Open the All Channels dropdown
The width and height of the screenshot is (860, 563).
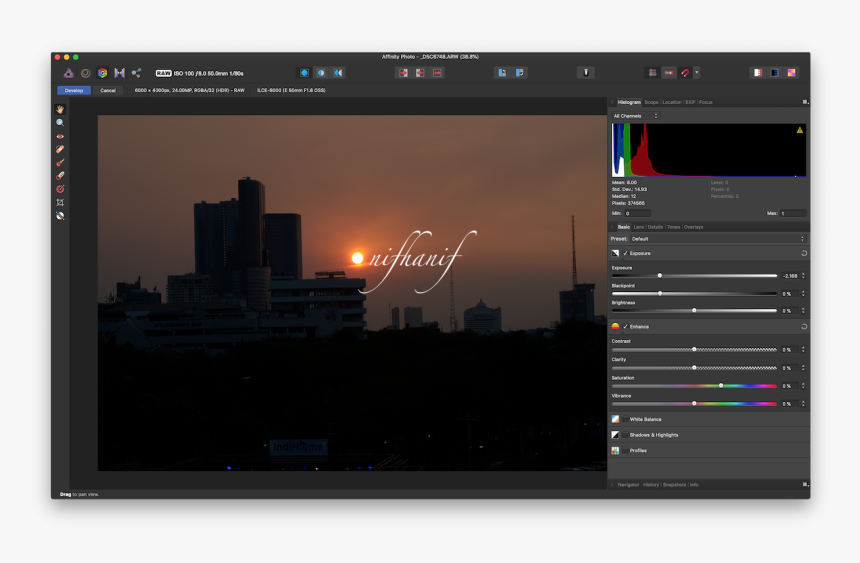[635, 116]
